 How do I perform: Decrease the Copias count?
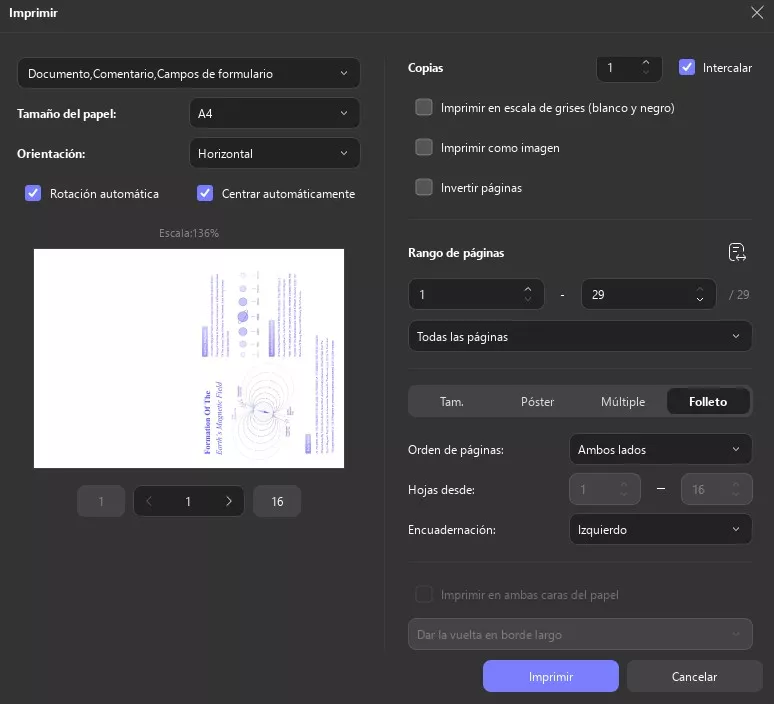pyautogui.click(x=646, y=72)
